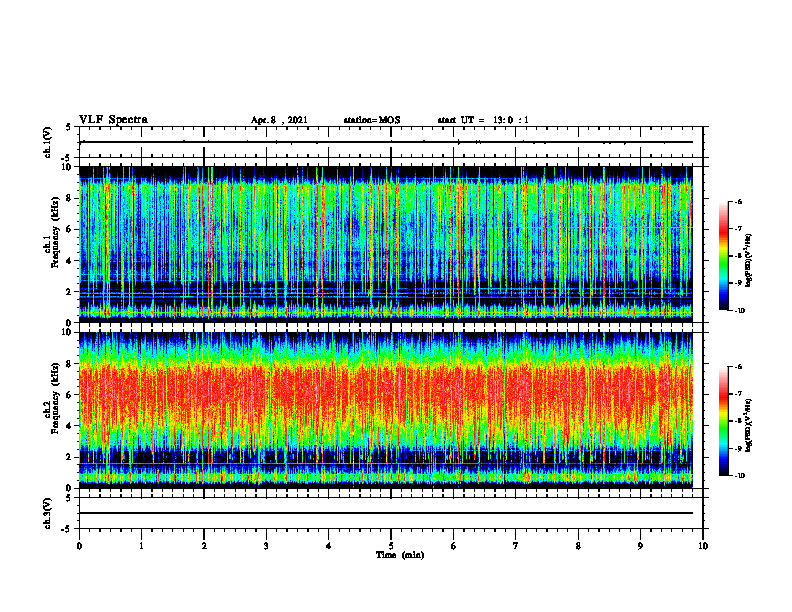Click the 'Time (min)' axis label
Screen dimensions: 792x612
(400, 555)
